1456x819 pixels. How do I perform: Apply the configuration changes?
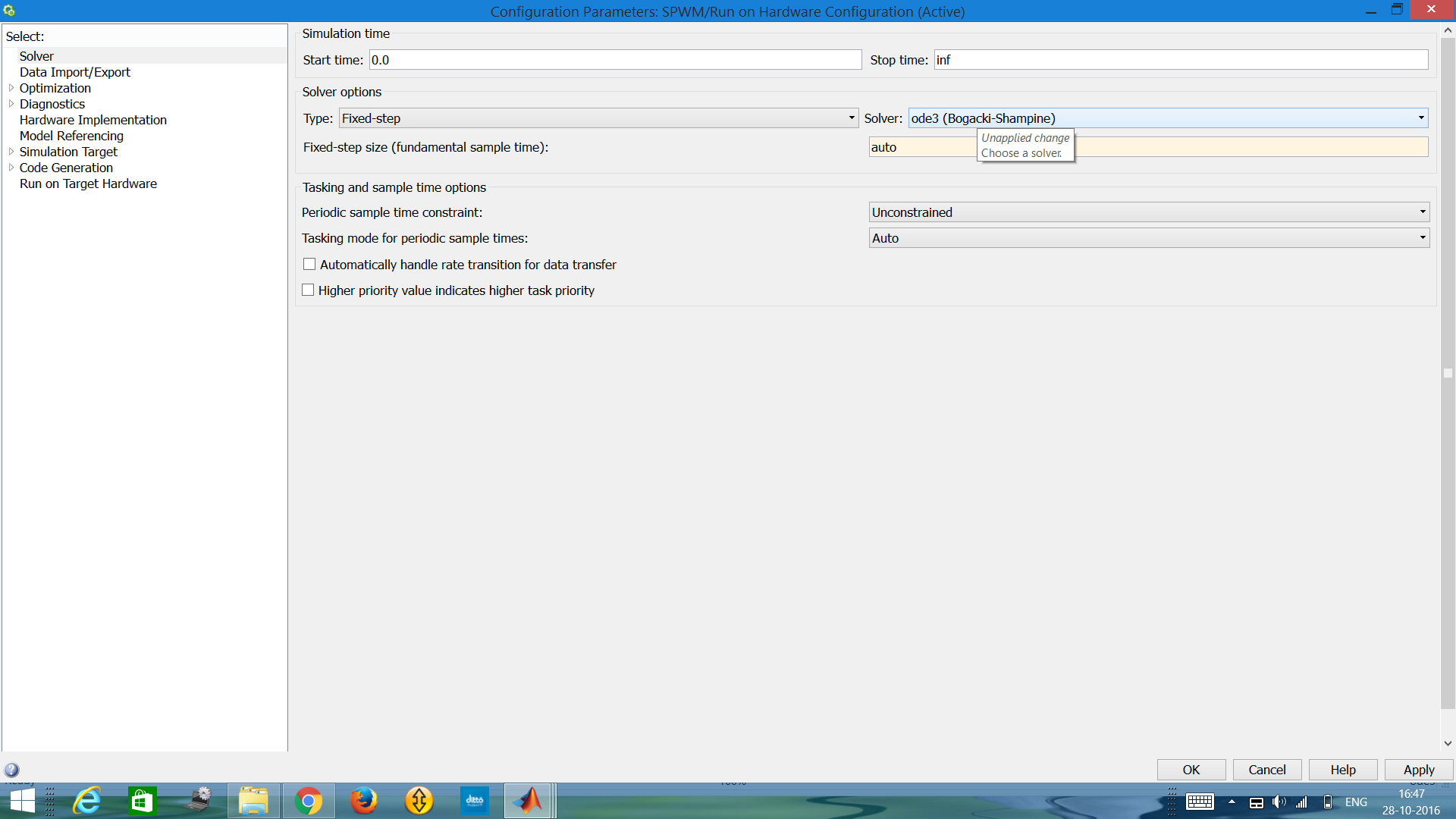point(1418,769)
